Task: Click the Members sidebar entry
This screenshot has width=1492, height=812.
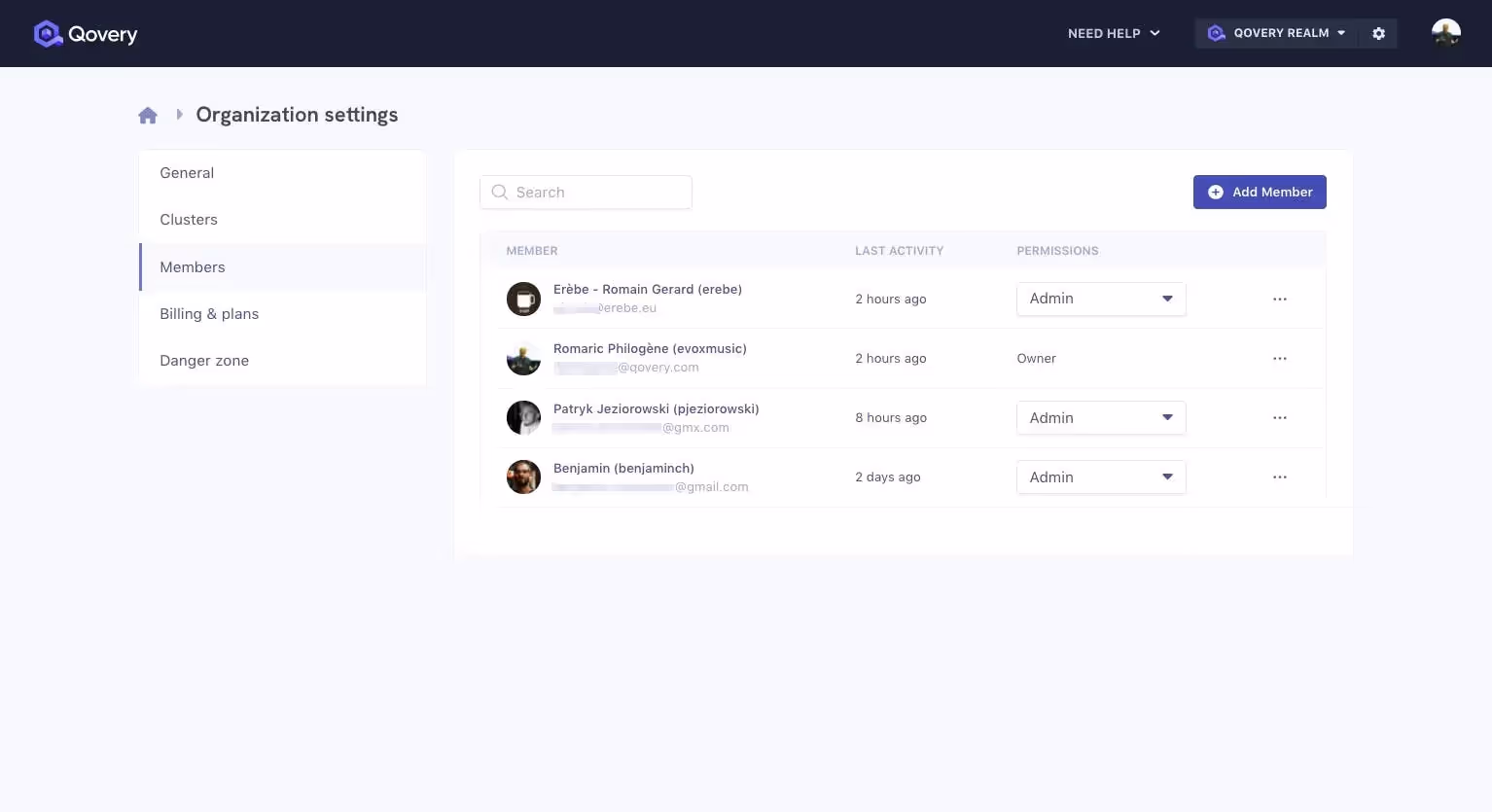Action: [192, 266]
